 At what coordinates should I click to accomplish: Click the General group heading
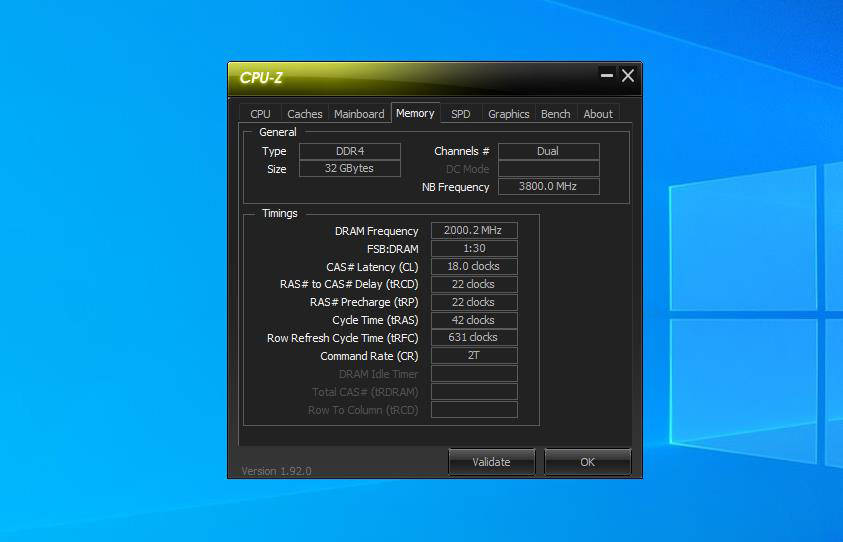[277, 132]
